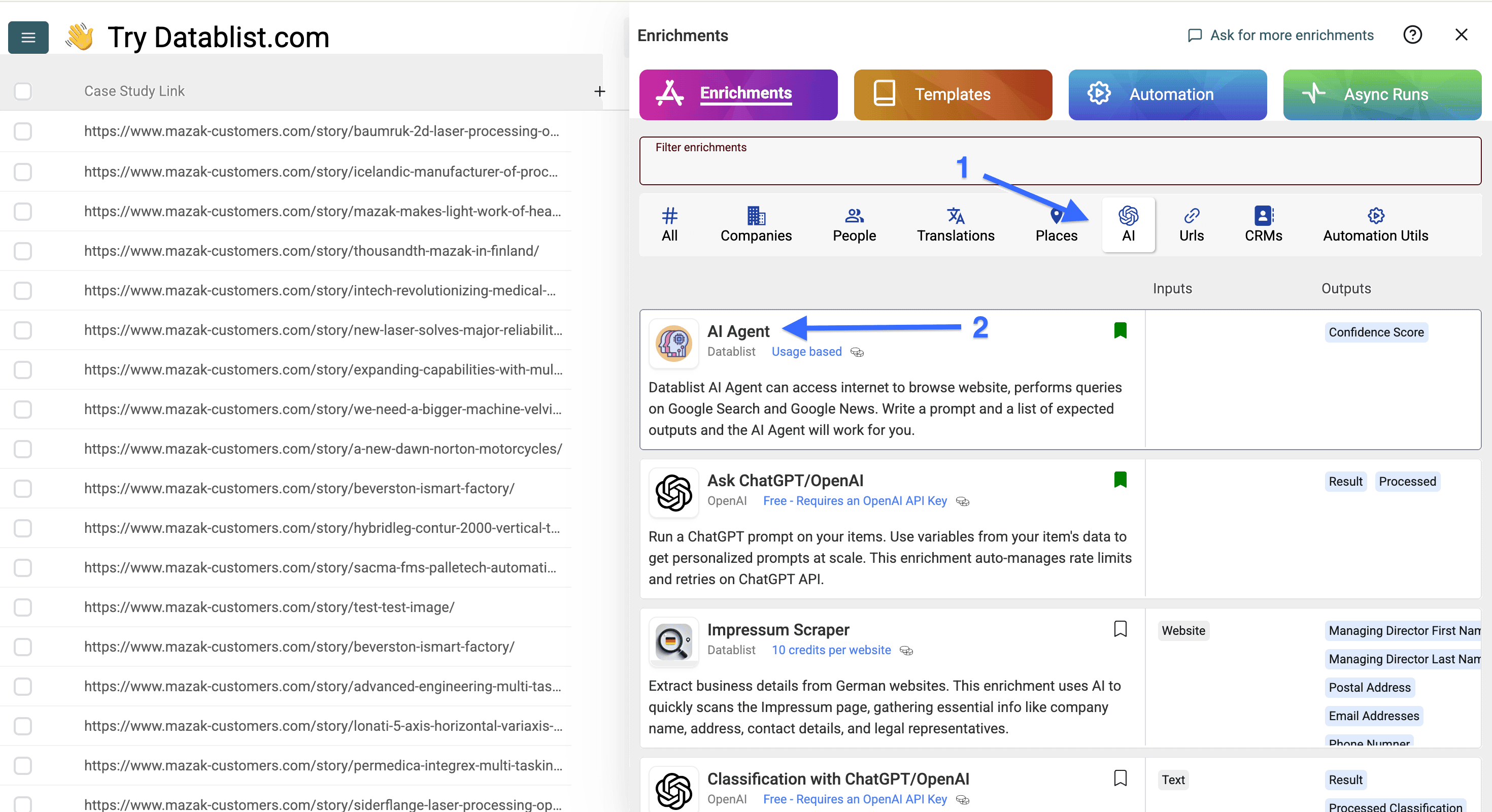Switch to the Templates tab
Image resolution: width=1492 pixels, height=812 pixels.
click(952, 94)
